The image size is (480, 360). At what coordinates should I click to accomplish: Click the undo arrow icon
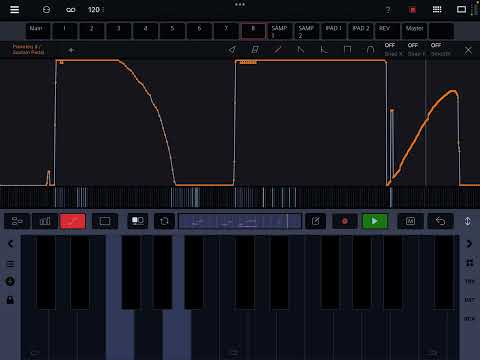click(440, 221)
